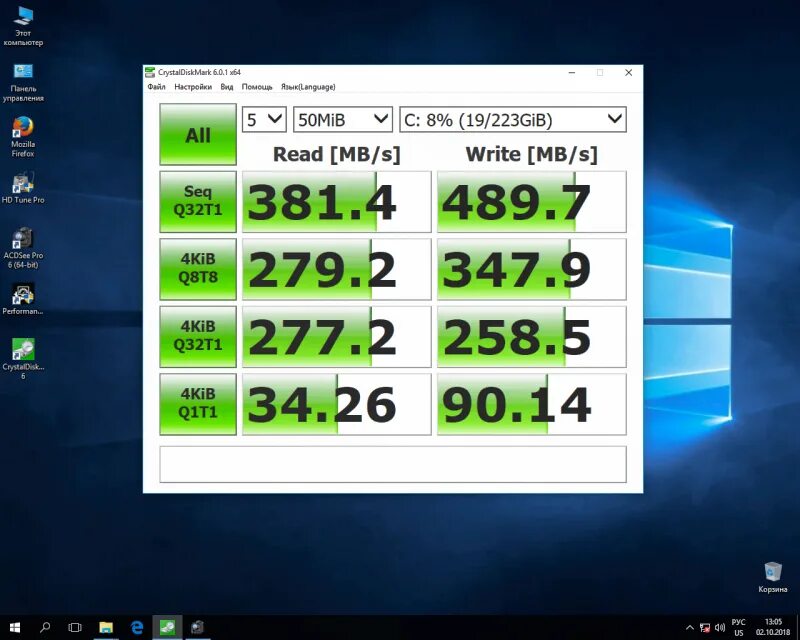Open the taskbar search magnifier
The height and width of the screenshot is (640, 800).
pos(45,627)
